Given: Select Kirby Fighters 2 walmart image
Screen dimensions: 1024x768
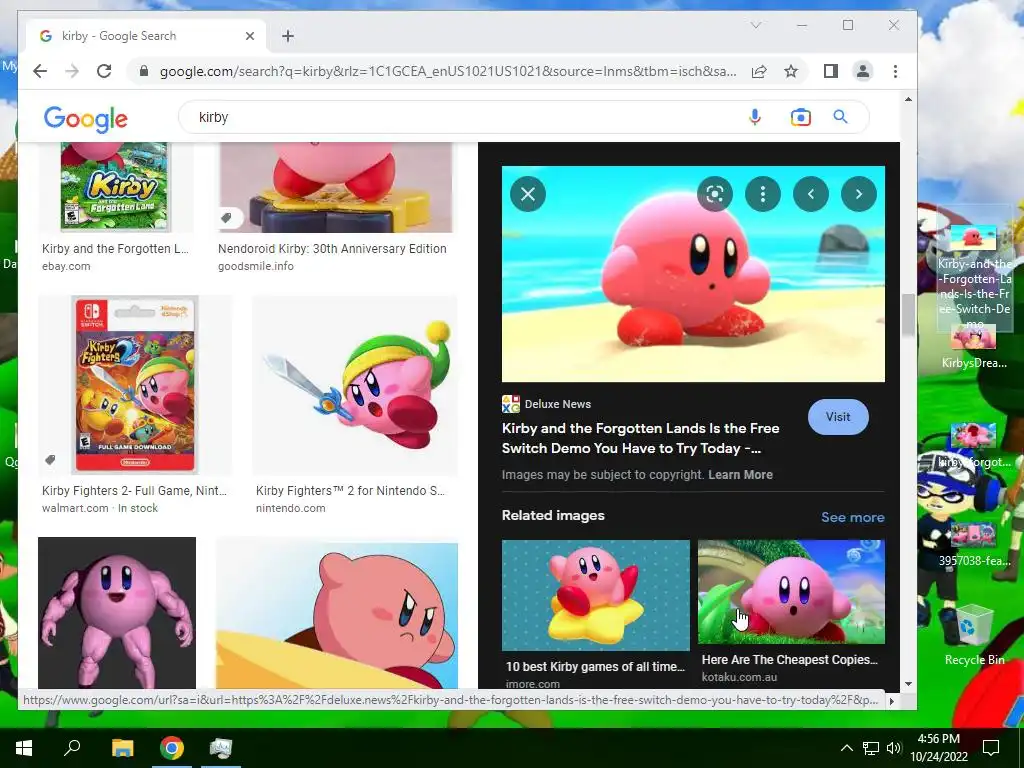Looking at the screenshot, I should [135, 385].
